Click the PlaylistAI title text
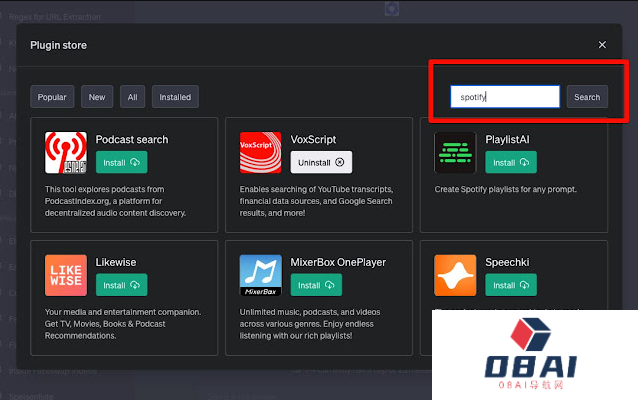The width and height of the screenshot is (638, 400). click(507, 140)
